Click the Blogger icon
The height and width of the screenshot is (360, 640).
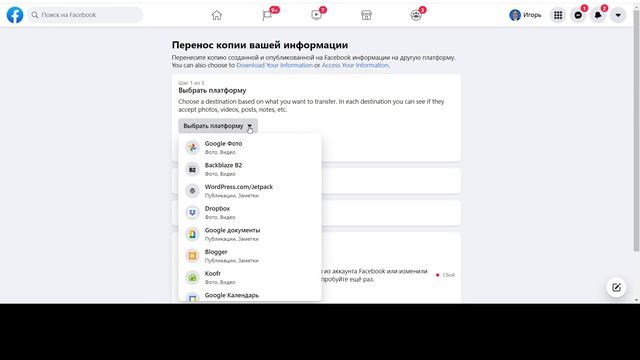pos(192,256)
